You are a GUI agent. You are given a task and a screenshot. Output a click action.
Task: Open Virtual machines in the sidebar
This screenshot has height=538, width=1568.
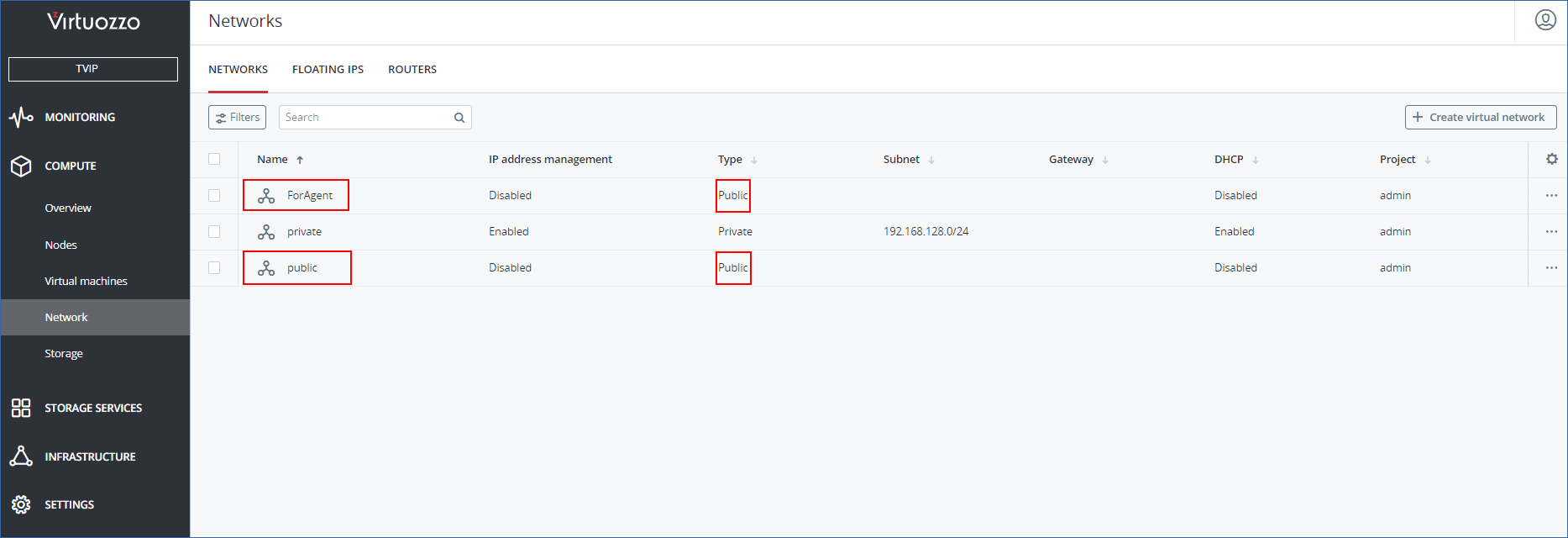point(86,281)
